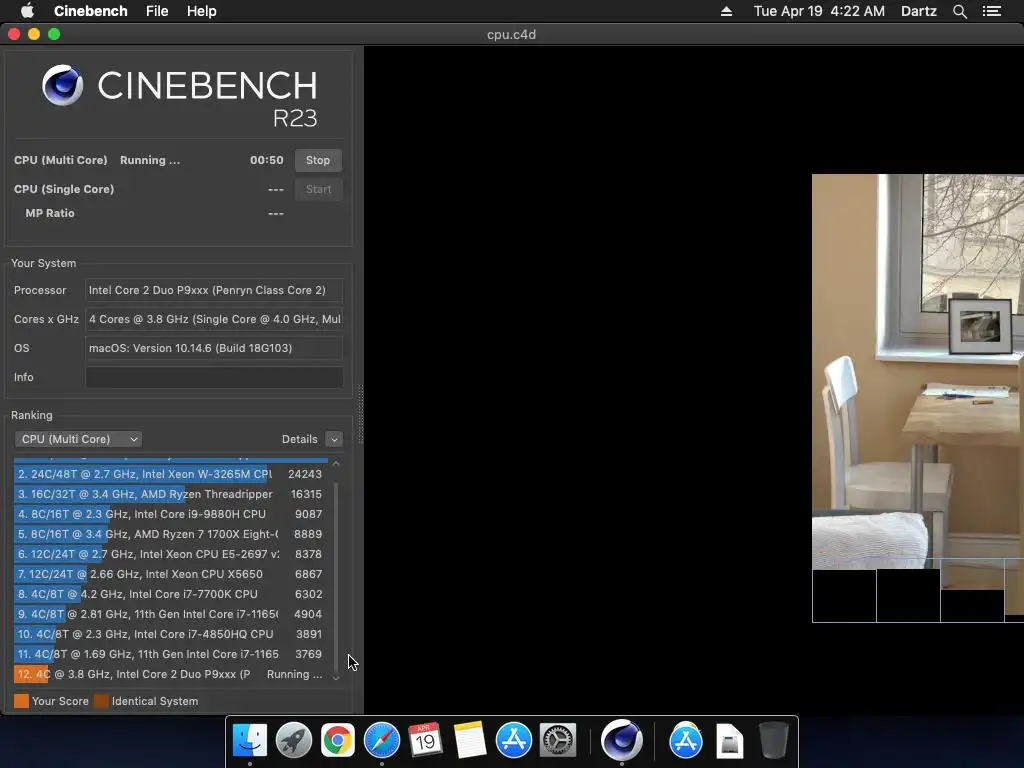Viewport: 1024px width, 768px height.
Task: Open the CPU (Multi Core) ranking dropdown
Action: [x=78, y=439]
